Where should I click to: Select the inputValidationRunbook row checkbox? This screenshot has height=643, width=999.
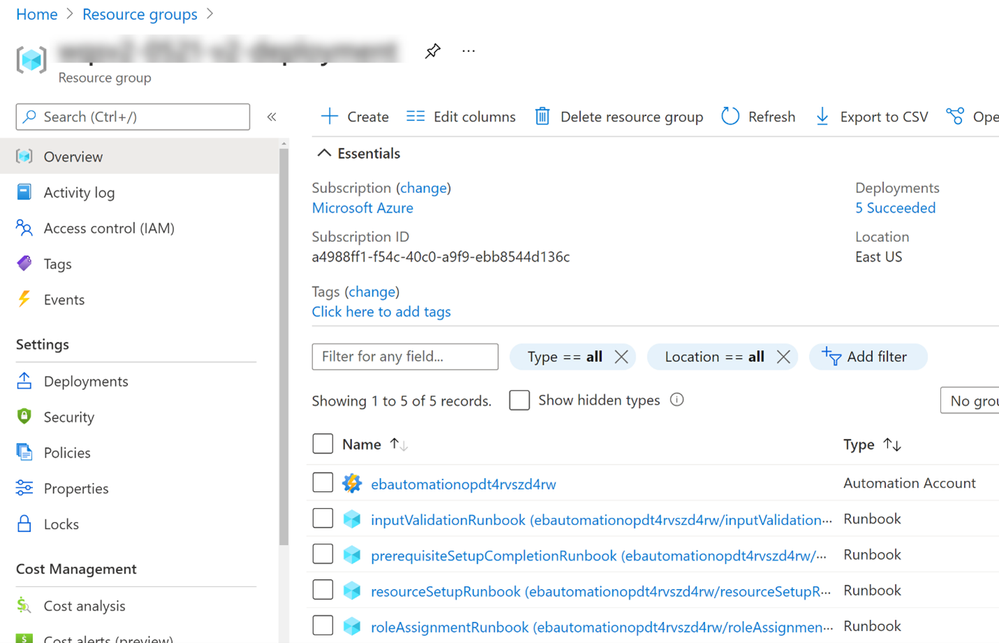coord(323,518)
